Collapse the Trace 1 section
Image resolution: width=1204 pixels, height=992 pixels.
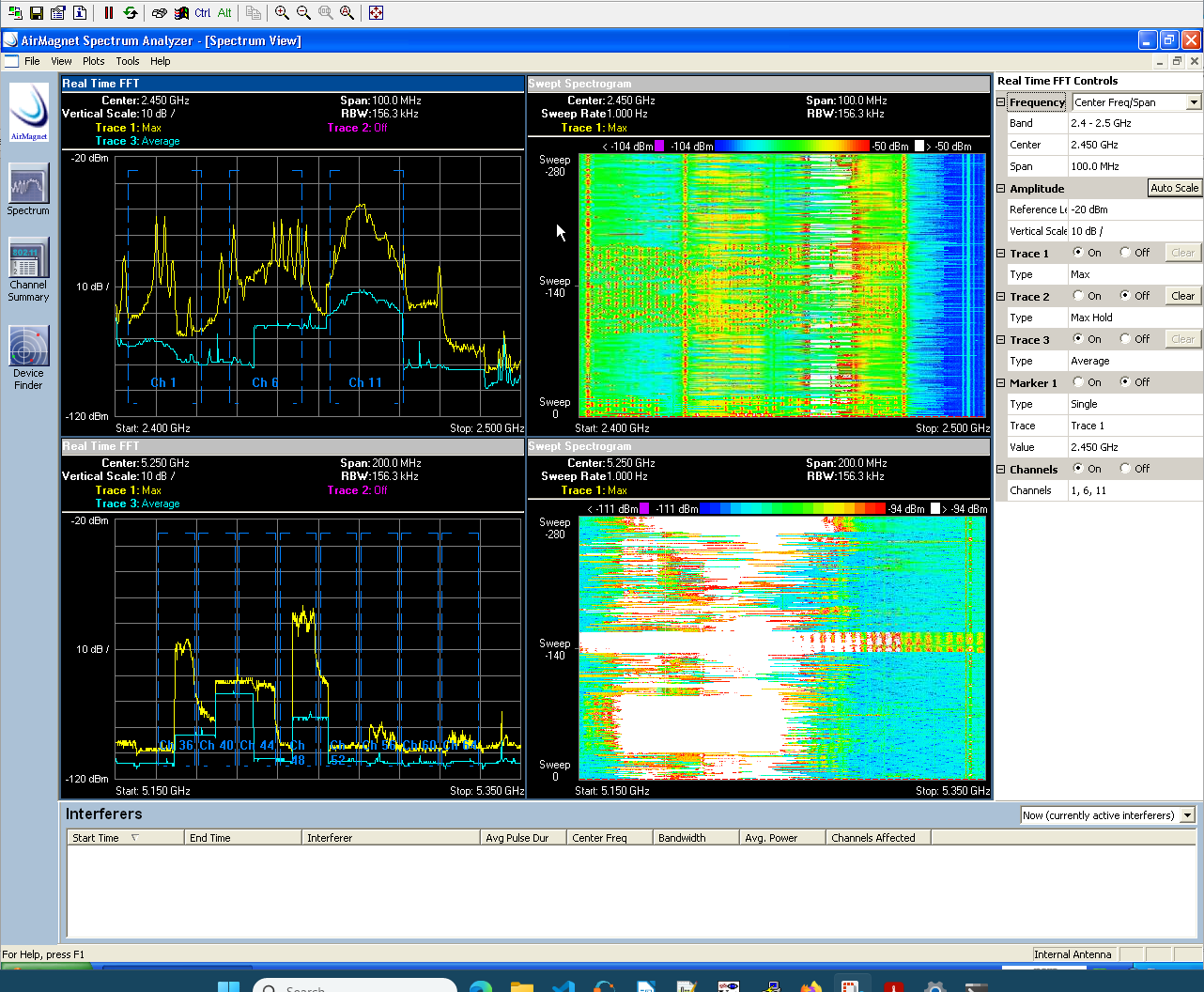[1001, 254]
